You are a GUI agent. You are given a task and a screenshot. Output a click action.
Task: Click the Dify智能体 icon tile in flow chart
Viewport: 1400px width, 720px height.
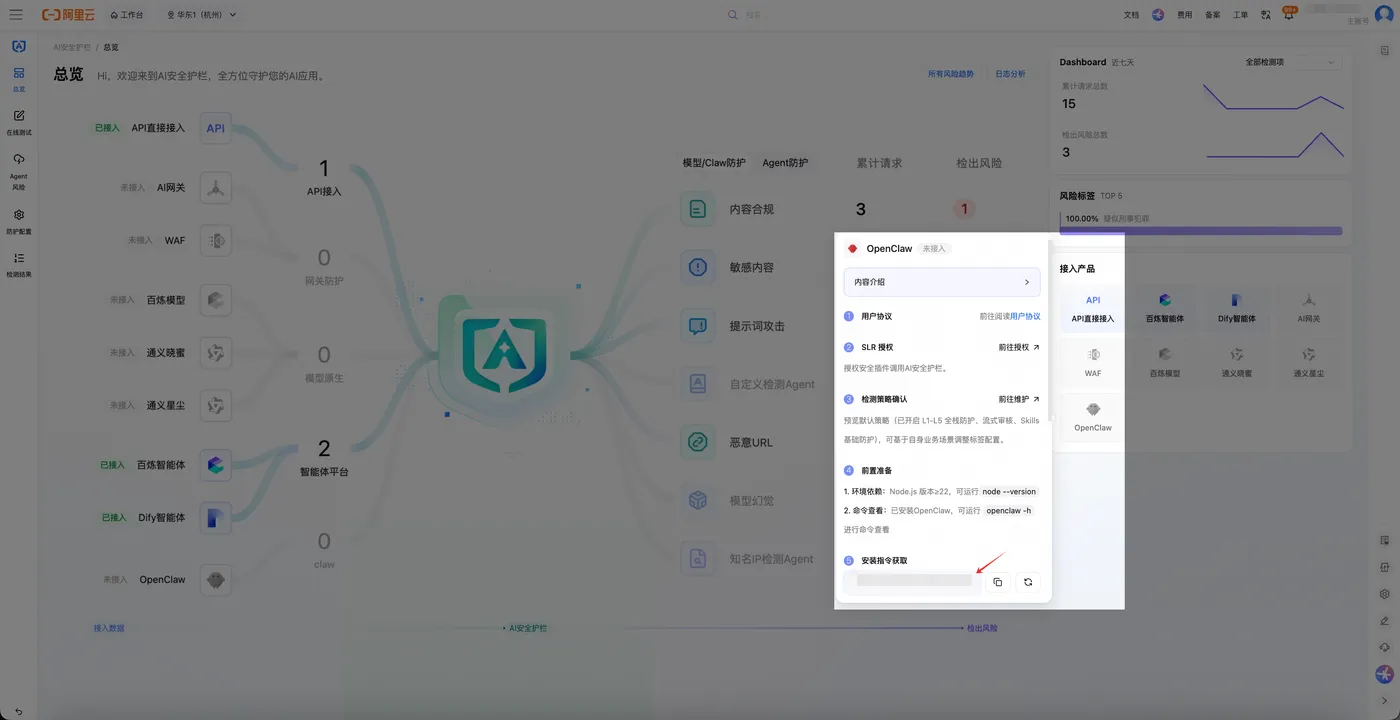[216, 517]
